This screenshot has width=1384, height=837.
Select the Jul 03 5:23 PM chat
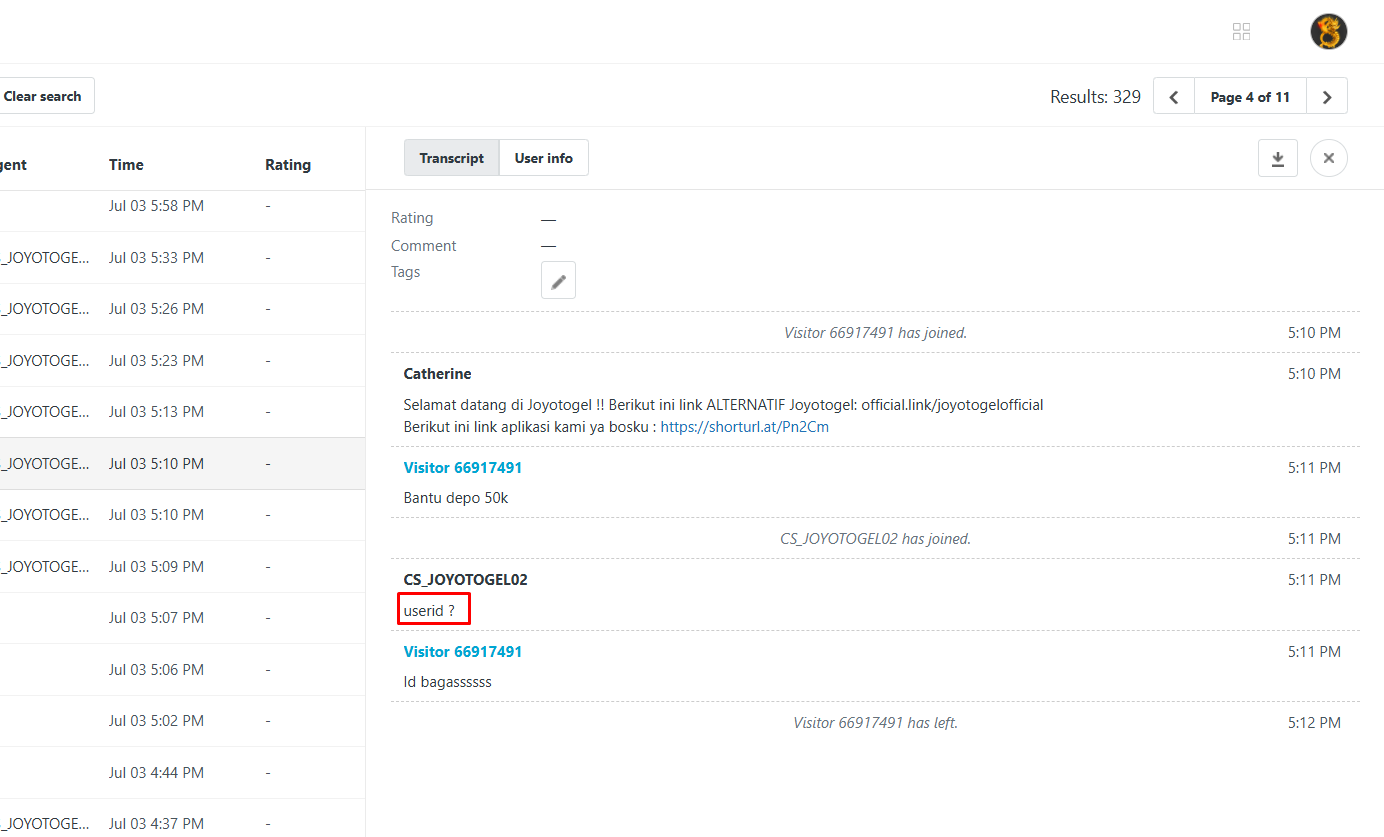point(182,361)
